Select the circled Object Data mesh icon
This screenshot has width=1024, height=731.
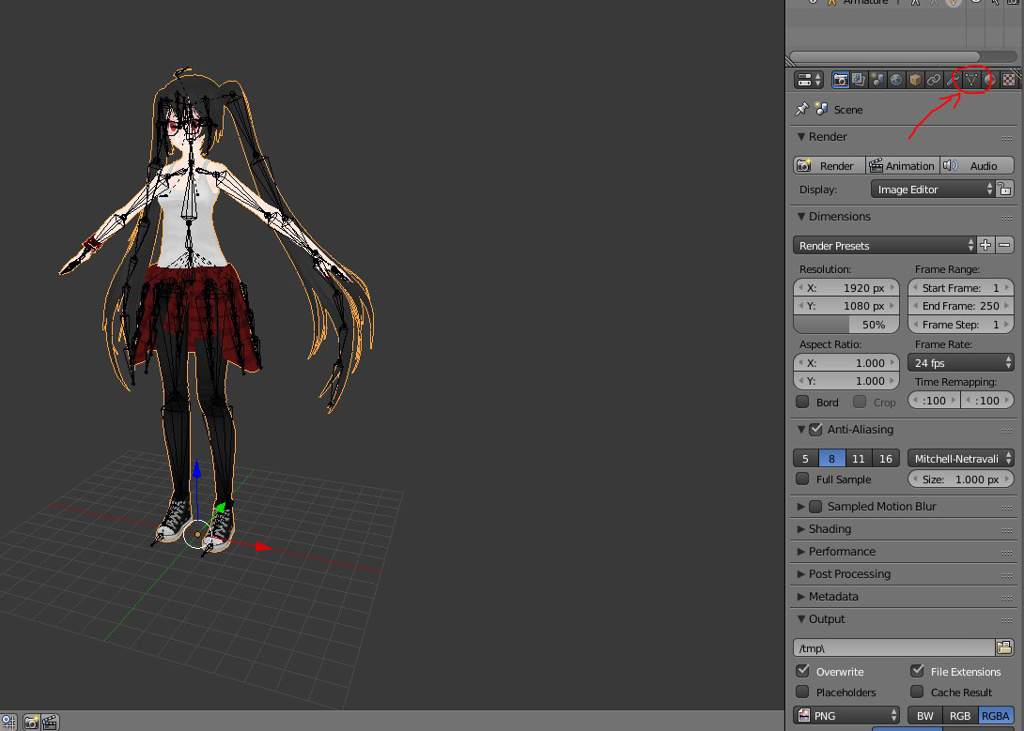(971, 79)
